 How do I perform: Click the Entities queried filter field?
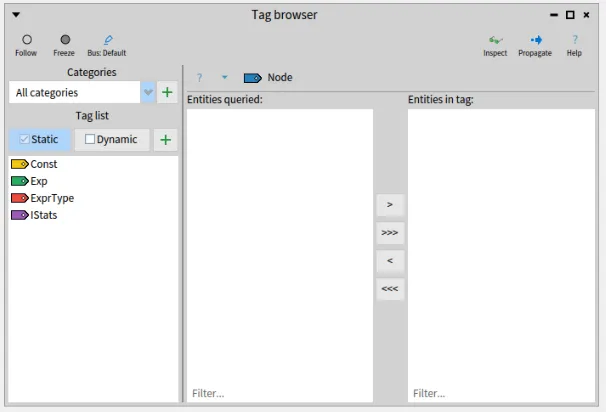click(279, 394)
